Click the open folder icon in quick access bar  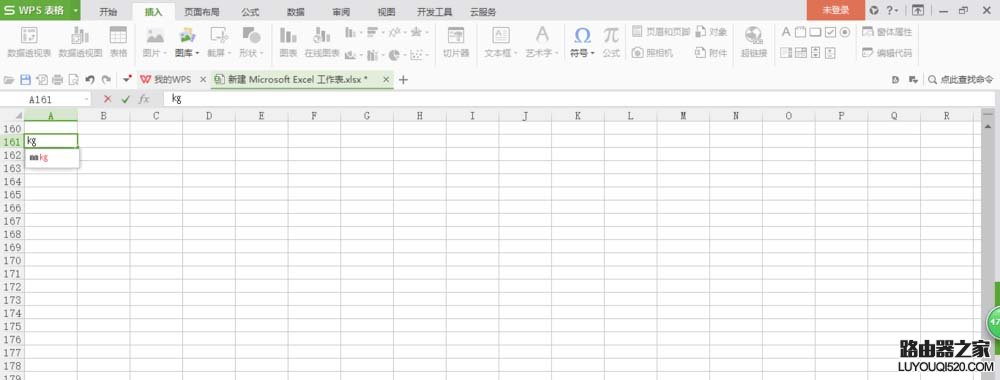[x=9, y=80]
